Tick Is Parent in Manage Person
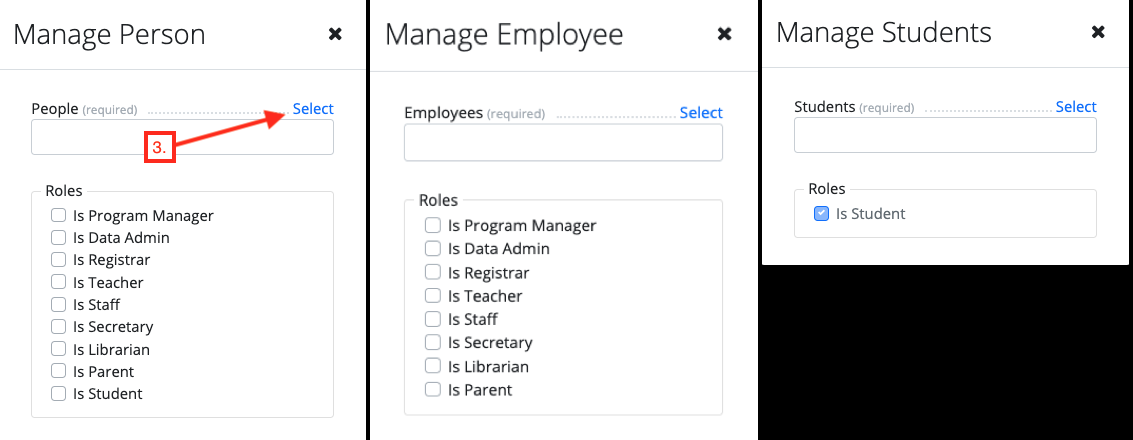 [x=59, y=371]
